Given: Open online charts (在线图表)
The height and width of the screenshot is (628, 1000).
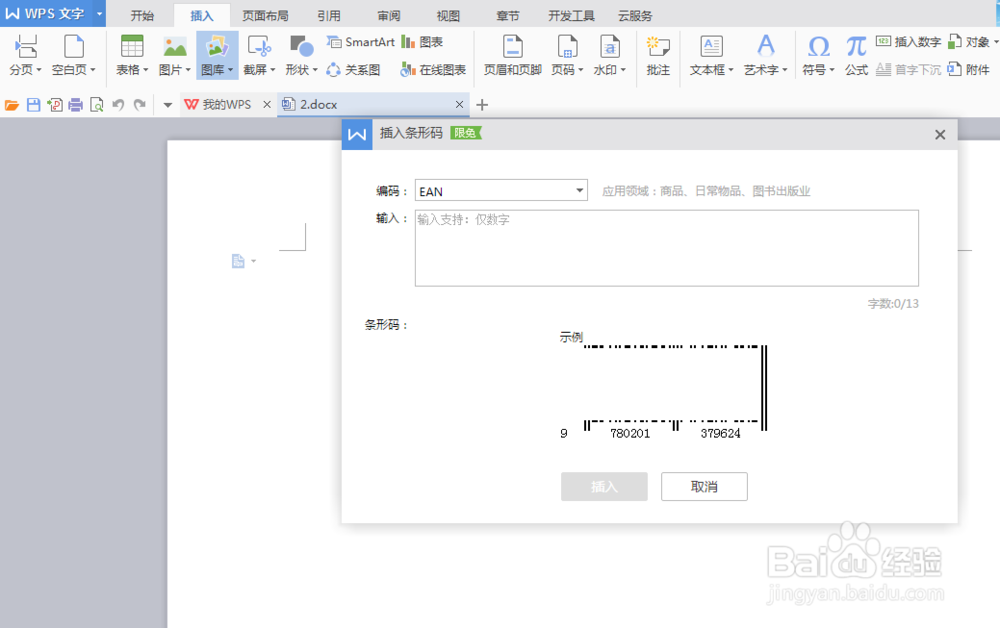Looking at the screenshot, I should [433, 69].
